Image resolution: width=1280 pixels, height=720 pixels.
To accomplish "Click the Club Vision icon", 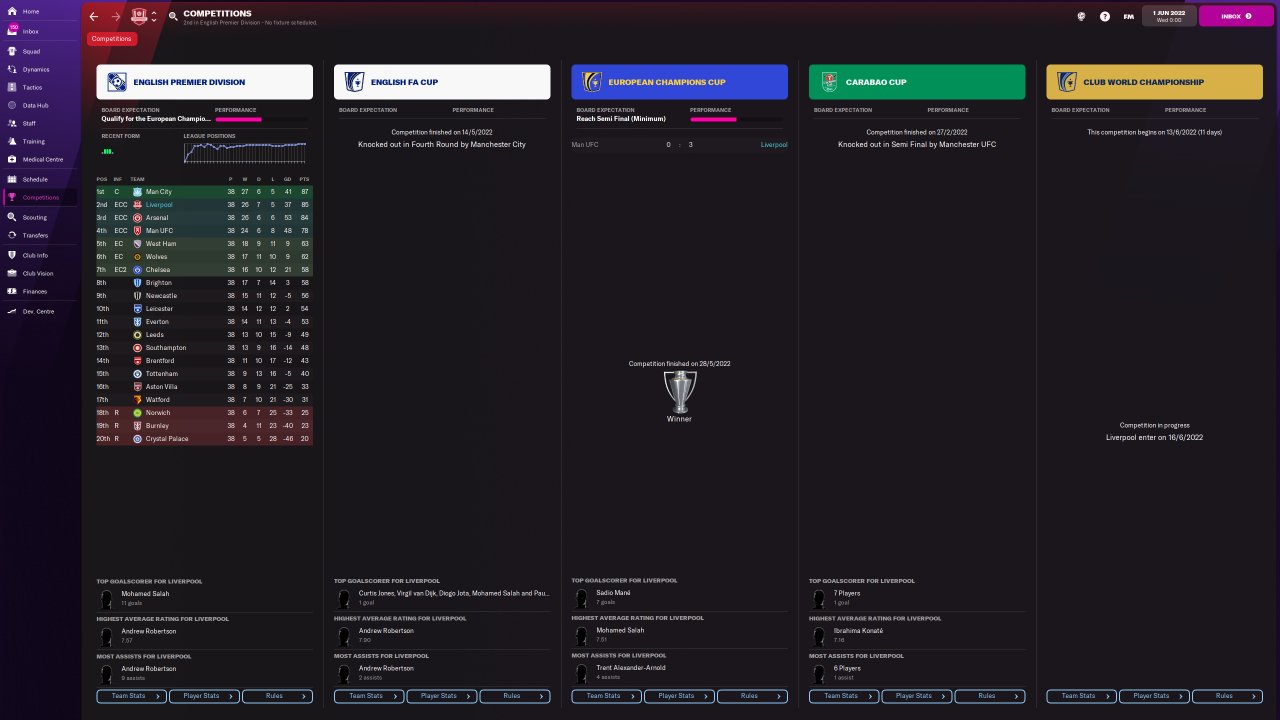I will click(x=12, y=273).
